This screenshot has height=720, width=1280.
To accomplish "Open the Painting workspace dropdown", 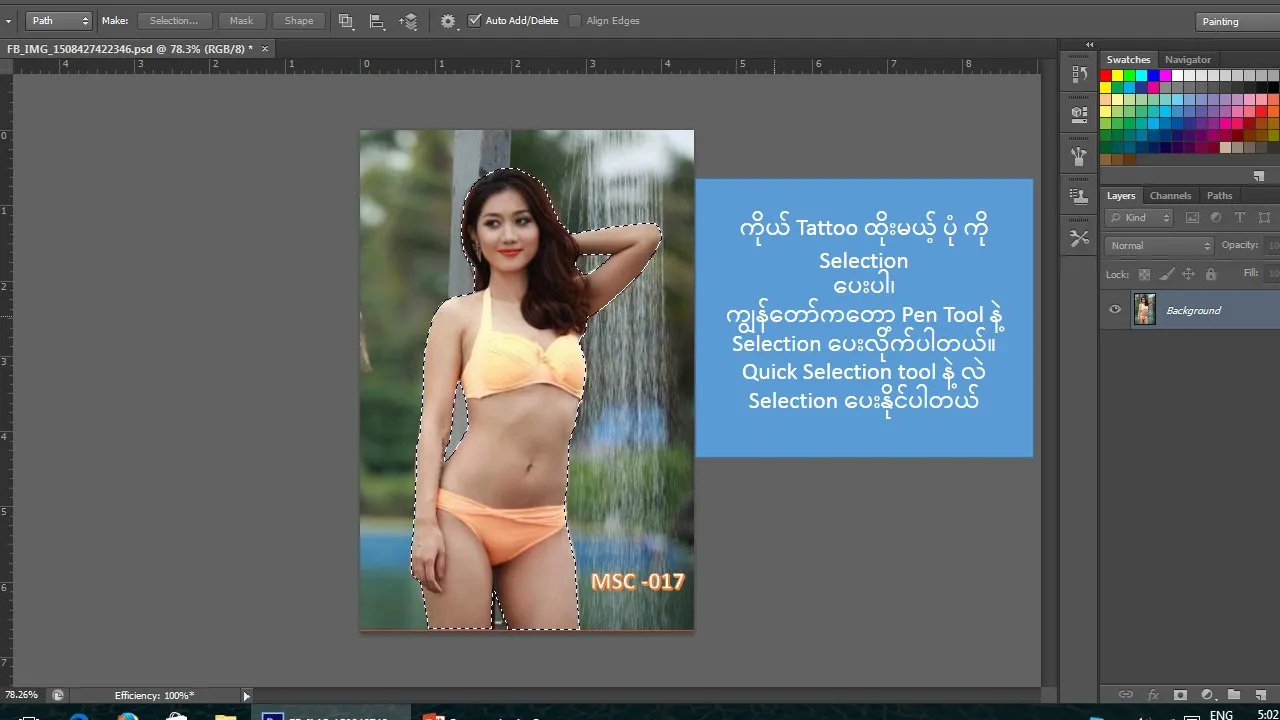I will click(x=1238, y=21).
